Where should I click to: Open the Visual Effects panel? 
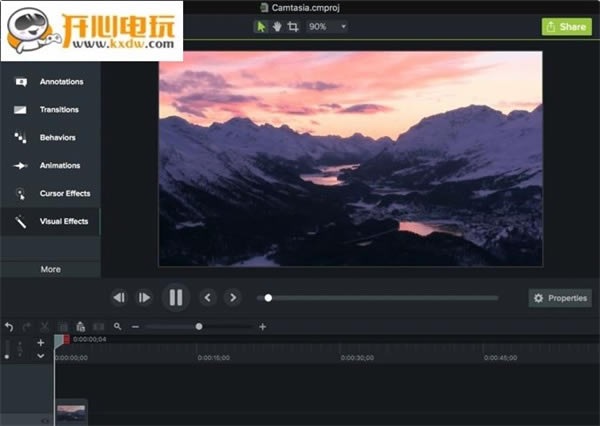51,222
